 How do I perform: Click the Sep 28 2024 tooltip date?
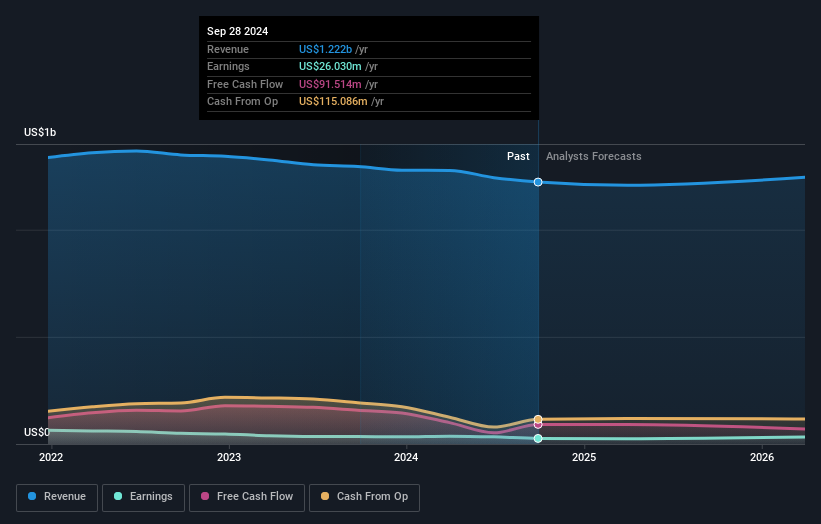(x=237, y=31)
